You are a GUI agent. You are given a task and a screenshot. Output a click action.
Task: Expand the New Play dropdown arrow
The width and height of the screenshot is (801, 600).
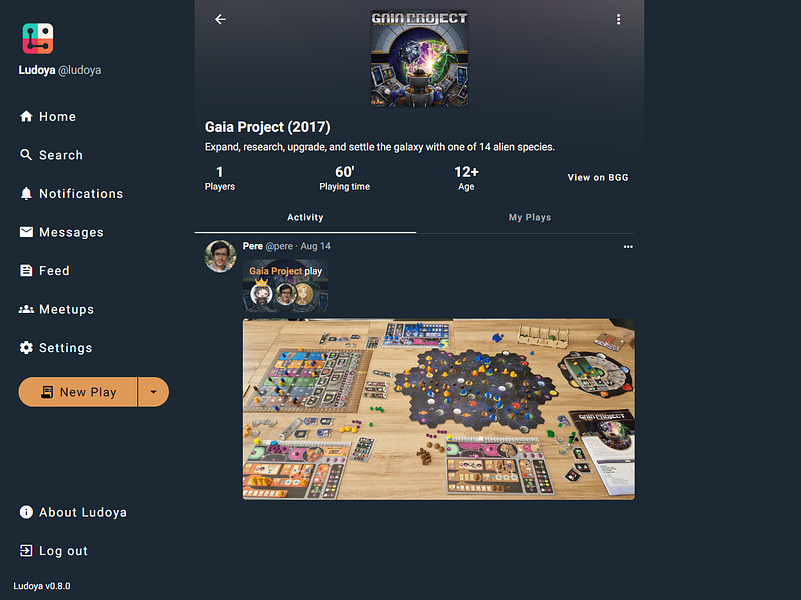[x=153, y=392]
